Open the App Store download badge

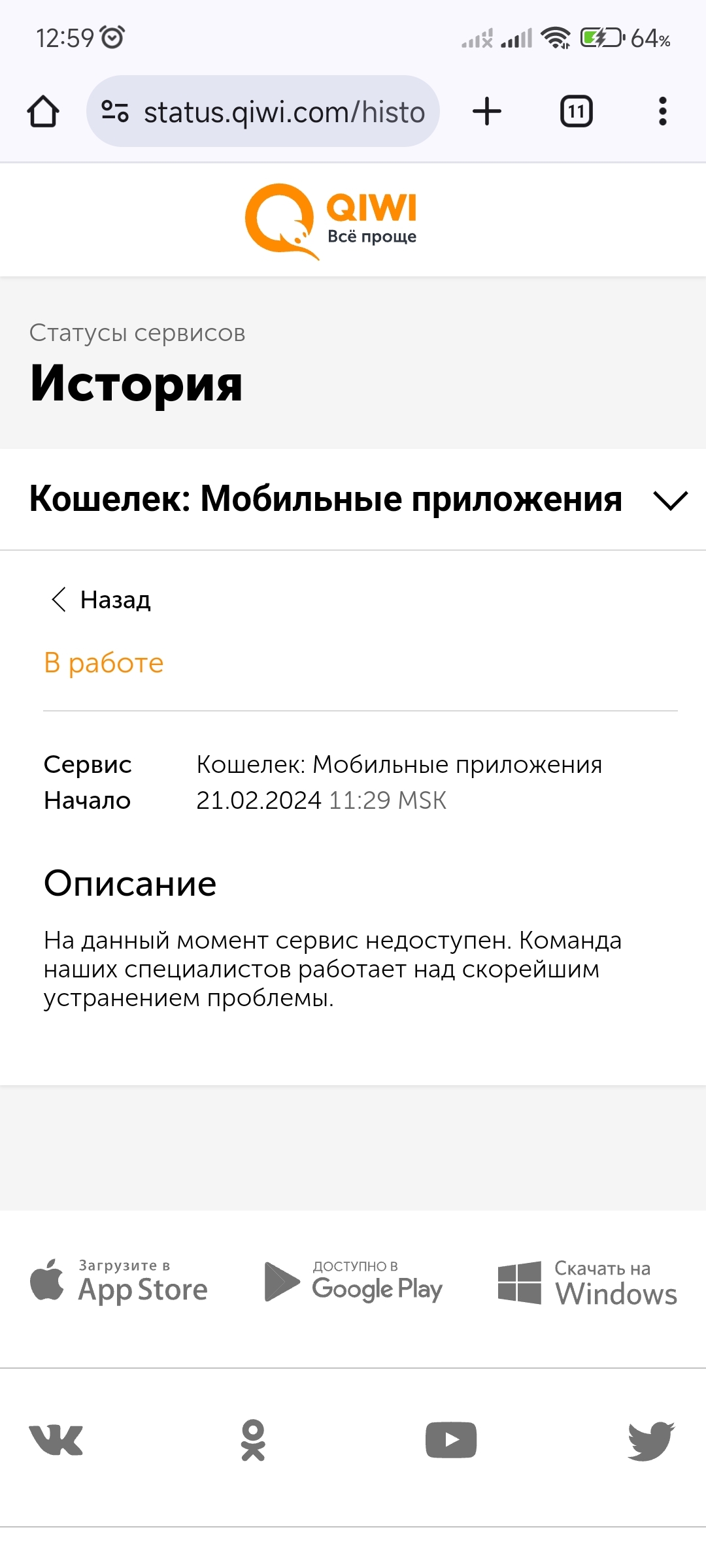[x=119, y=1282]
